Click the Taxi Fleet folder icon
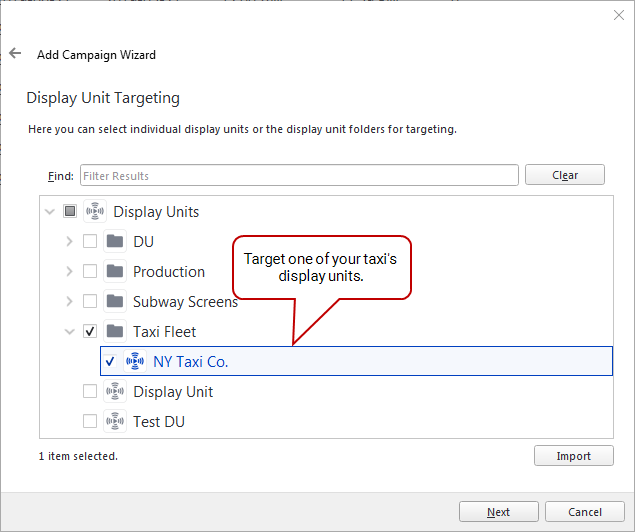Viewport: 635px width, 532px height. click(x=115, y=331)
